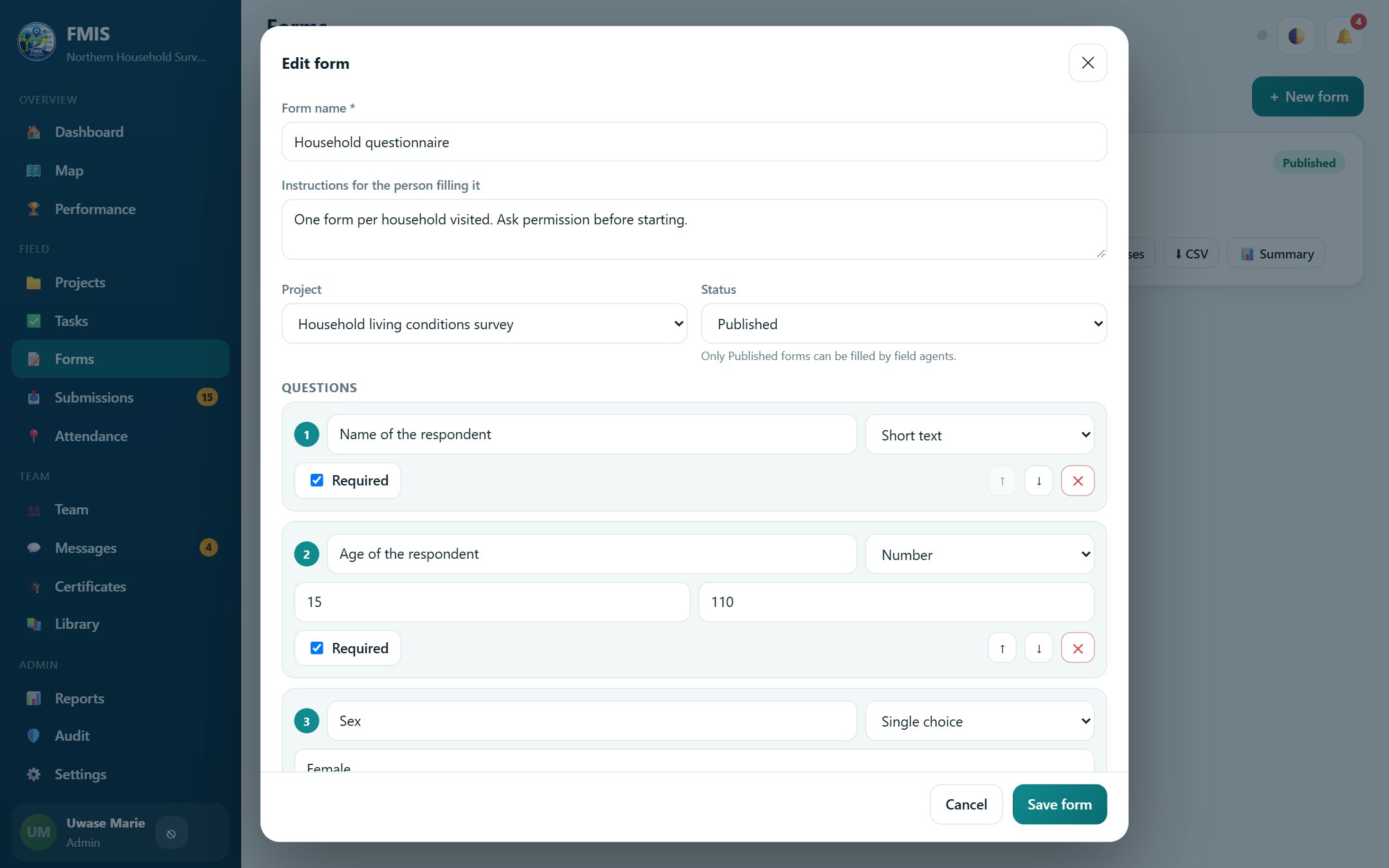This screenshot has width=1389, height=868.
Task: Change question 2 type from Number
Action: click(979, 554)
